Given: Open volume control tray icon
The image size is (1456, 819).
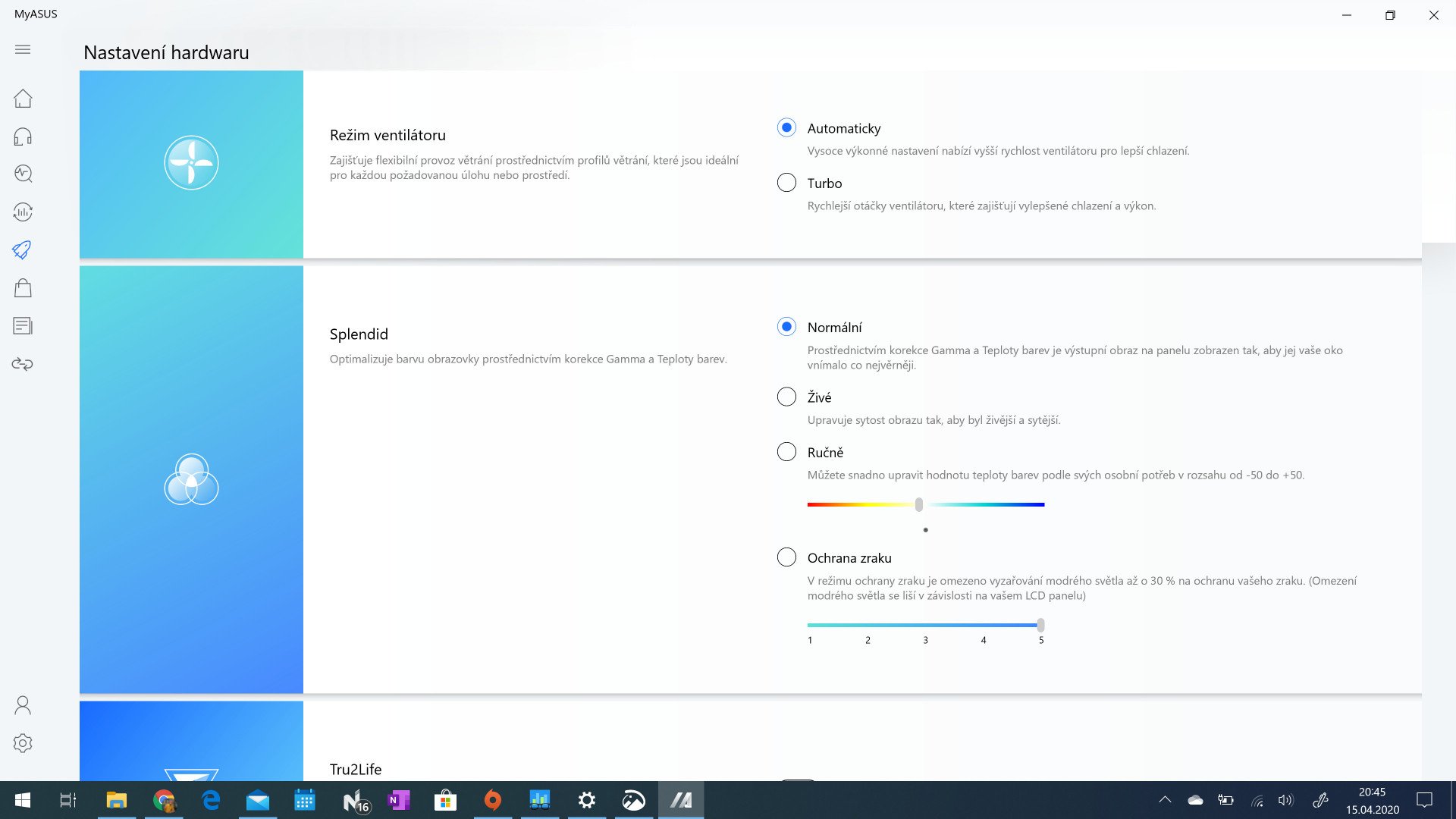Looking at the screenshot, I should click(1285, 800).
